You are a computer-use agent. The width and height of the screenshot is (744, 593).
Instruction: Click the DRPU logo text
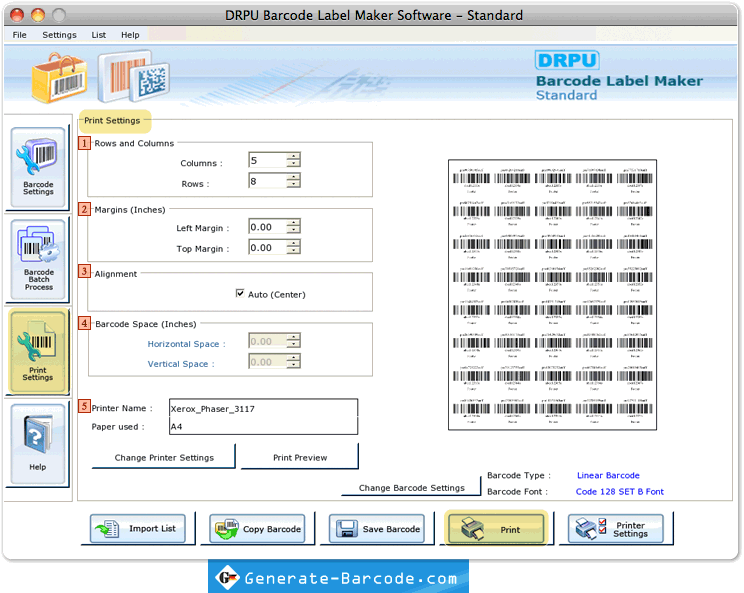567,60
